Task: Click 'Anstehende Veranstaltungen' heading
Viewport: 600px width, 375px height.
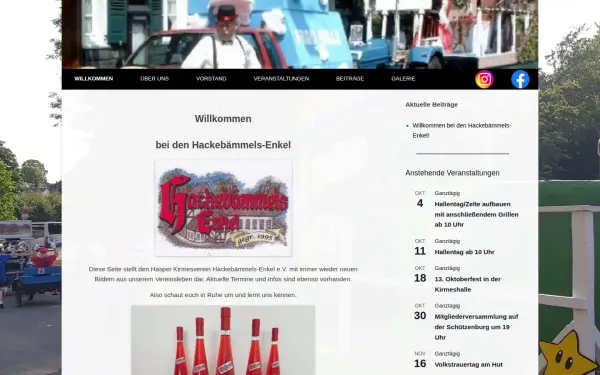Action: point(452,173)
